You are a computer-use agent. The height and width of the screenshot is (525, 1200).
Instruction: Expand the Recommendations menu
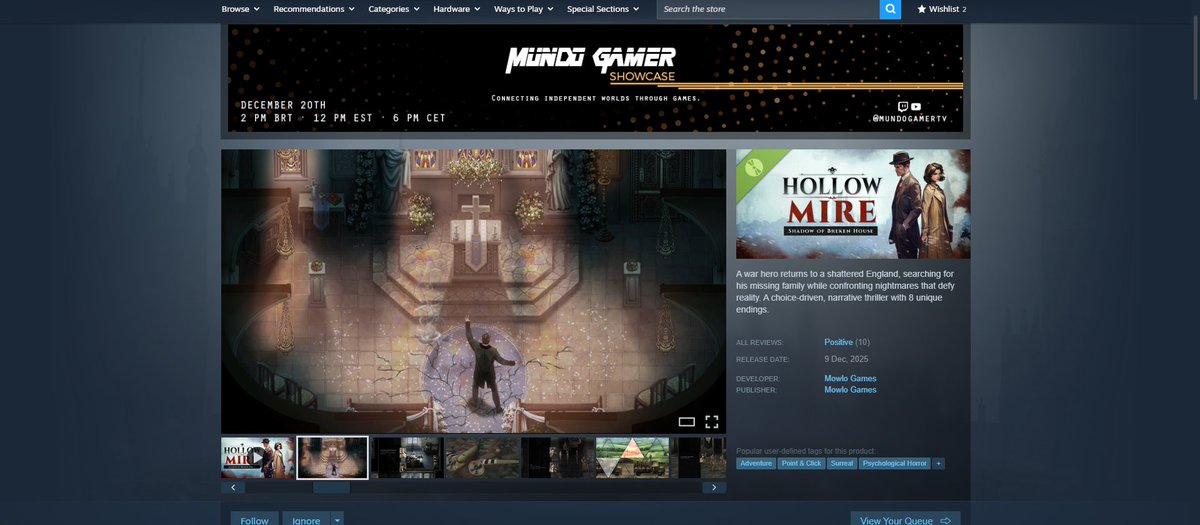[314, 9]
